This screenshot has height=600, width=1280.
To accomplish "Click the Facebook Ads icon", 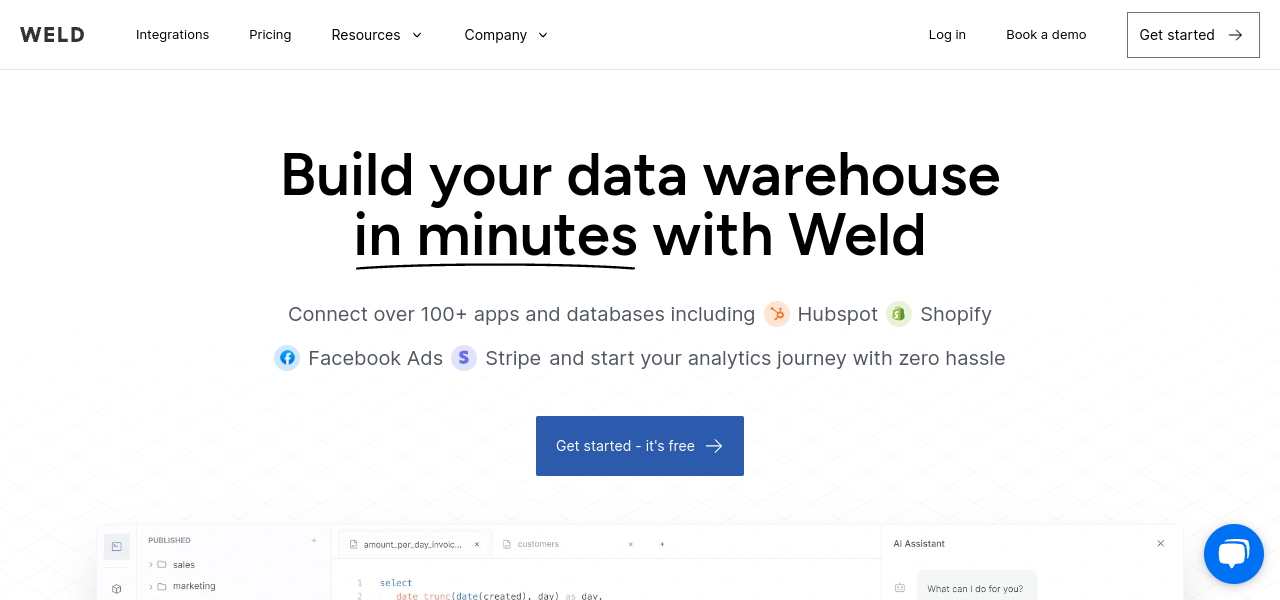I will [287, 358].
